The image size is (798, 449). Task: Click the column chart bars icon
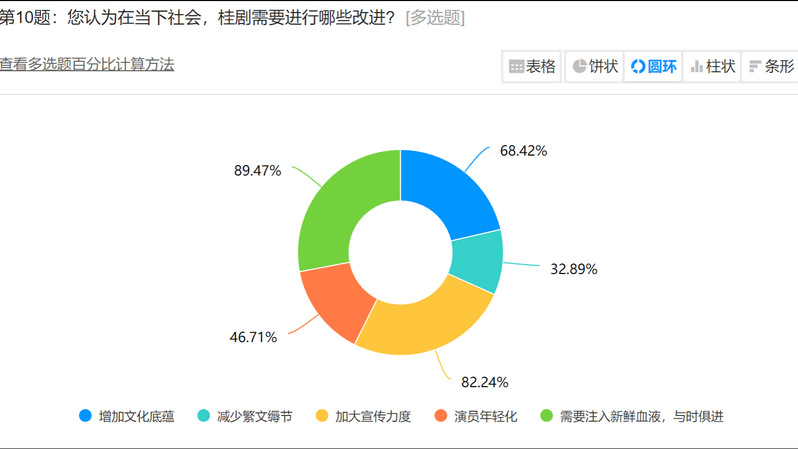coord(697,67)
